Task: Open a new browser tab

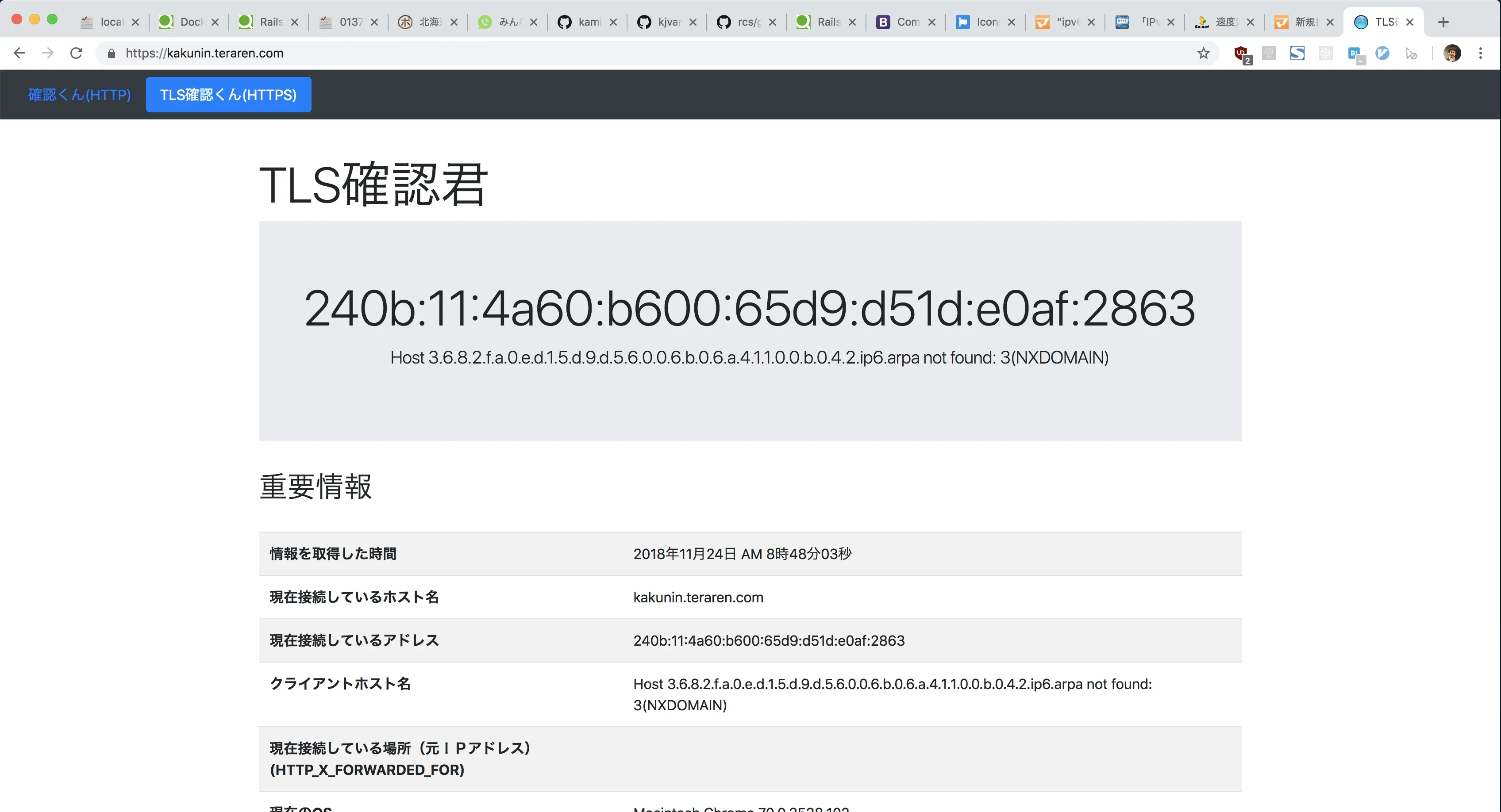Action: pos(1443,22)
